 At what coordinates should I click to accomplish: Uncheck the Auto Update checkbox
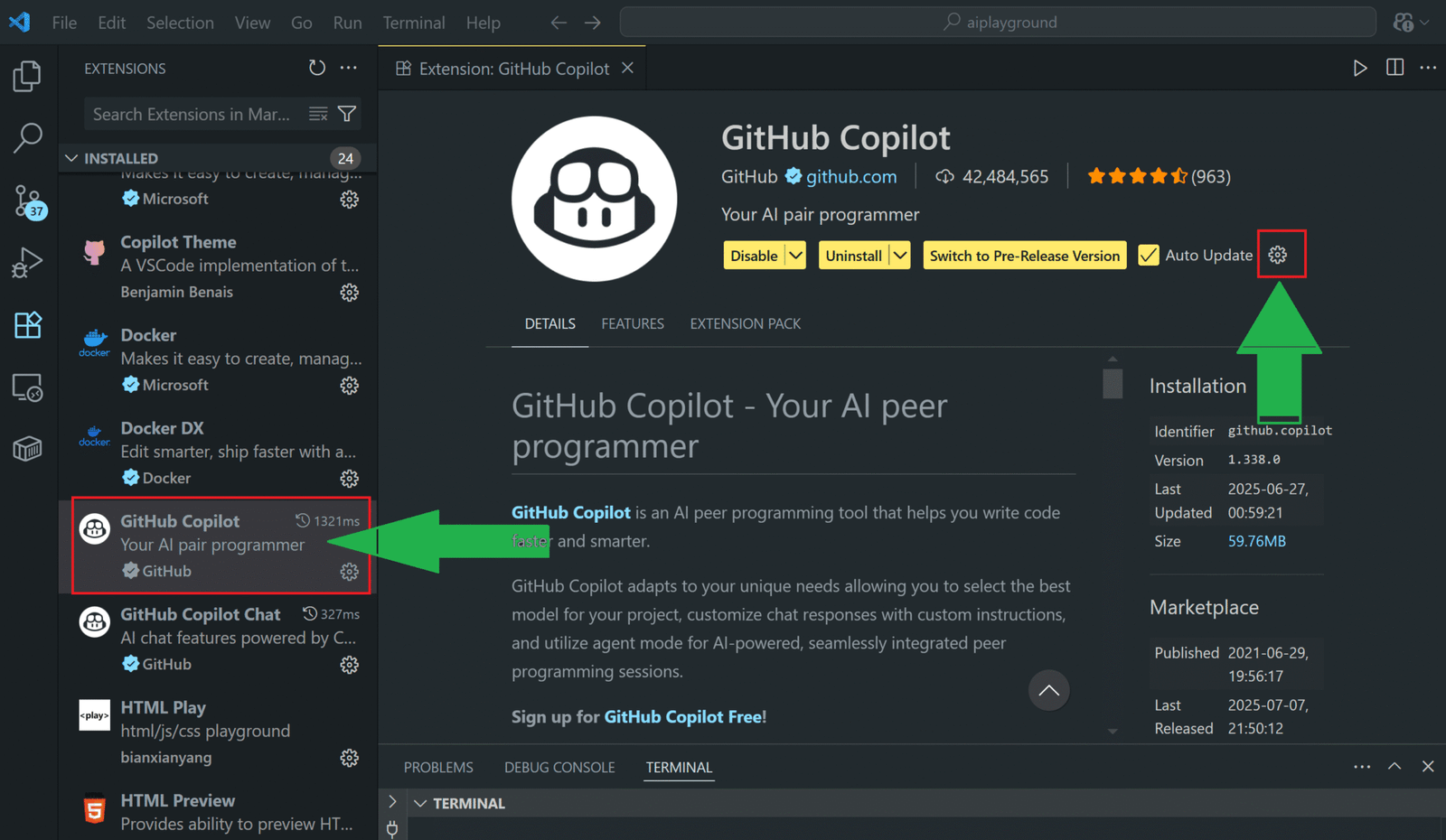coord(1148,255)
